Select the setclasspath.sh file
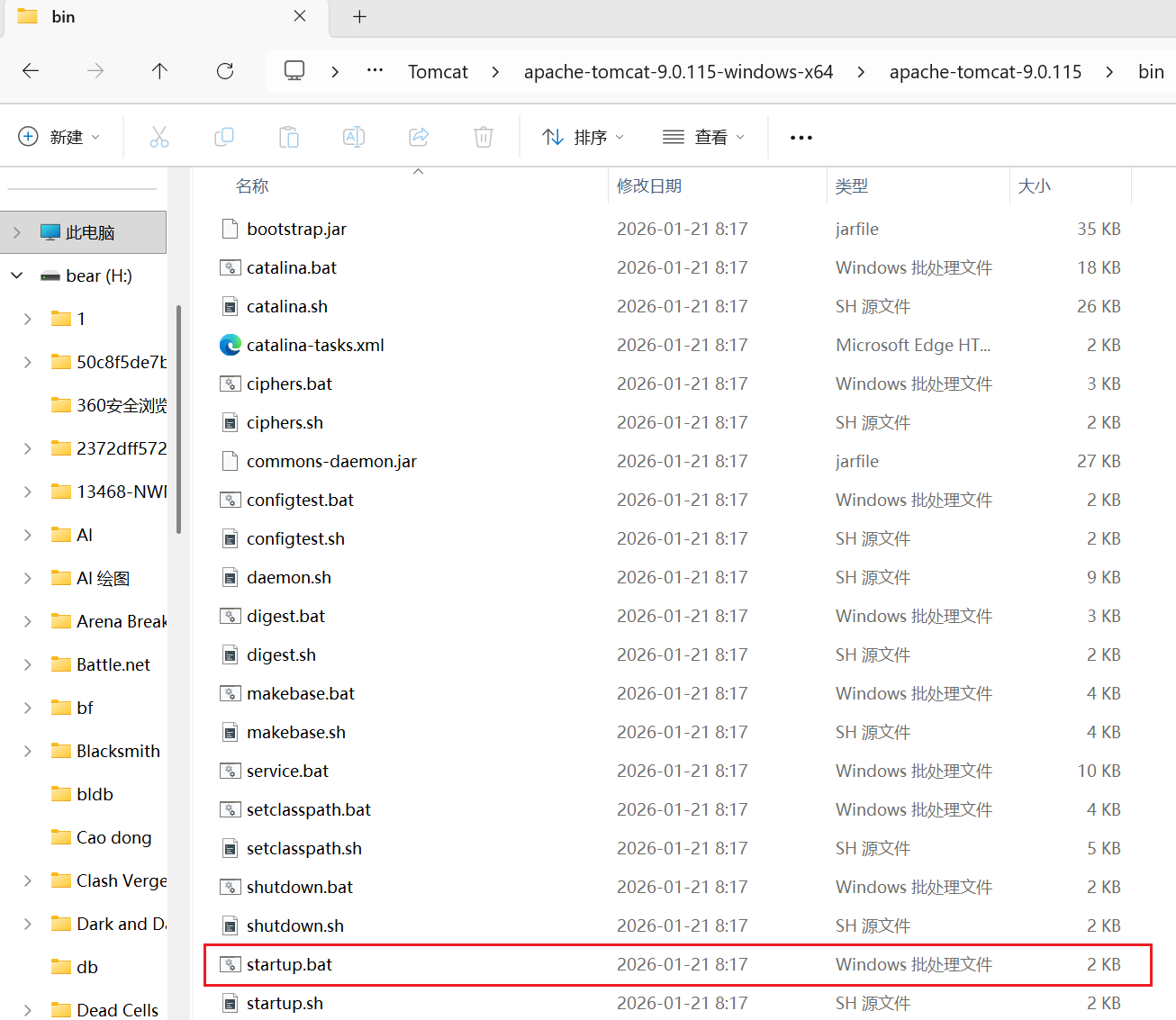This screenshot has height=1020, width=1176. click(x=304, y=848)
